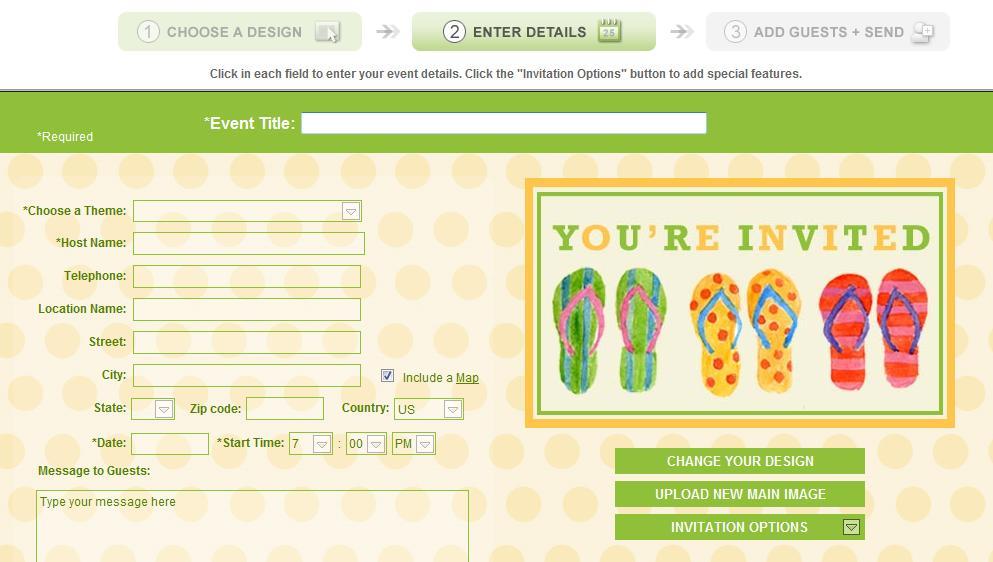Viewport: 993px width, 562px height.
Task: Uncheck the Include a Map checkbox
Action: (388, 376)
